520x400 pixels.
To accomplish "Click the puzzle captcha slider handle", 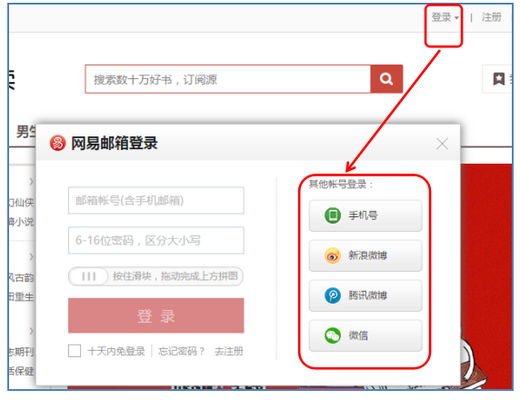I will click(x=89, y=276).
